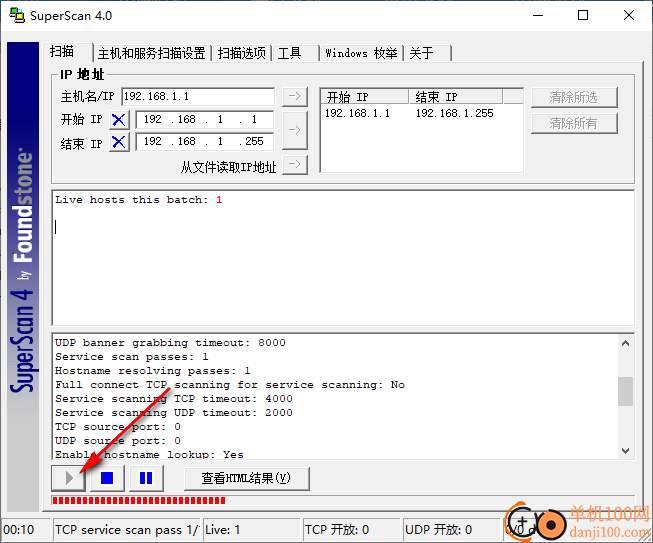
Task: Click the 'UDP banner grabbing timeout: 8000' line
Action: (170, 343)
